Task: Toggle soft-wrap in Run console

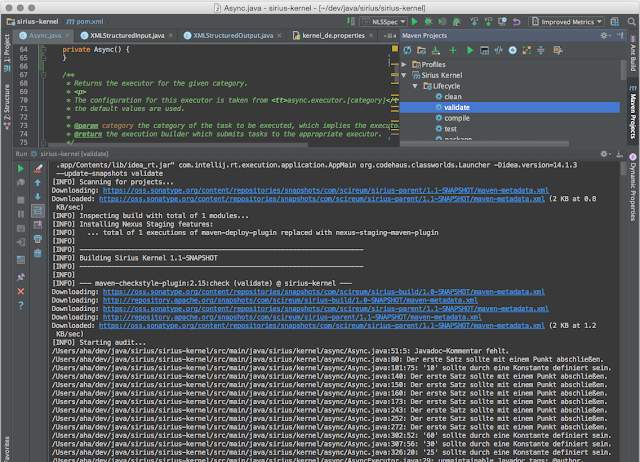Action: click(38, 211)
